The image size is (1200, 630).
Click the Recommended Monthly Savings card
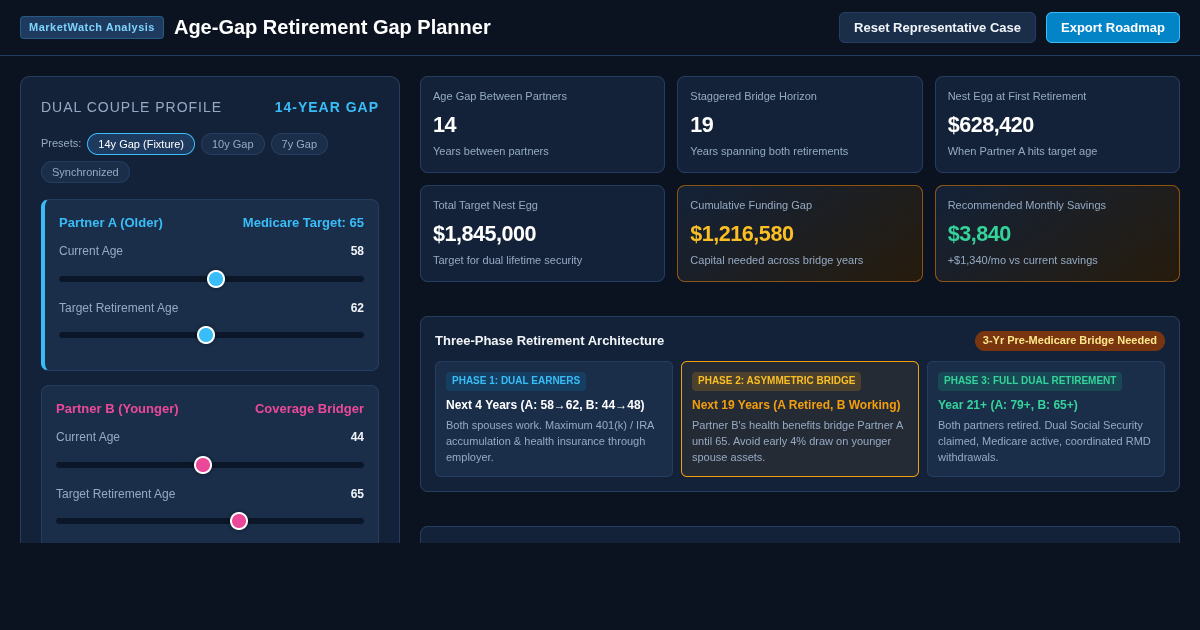(1057, 233)
